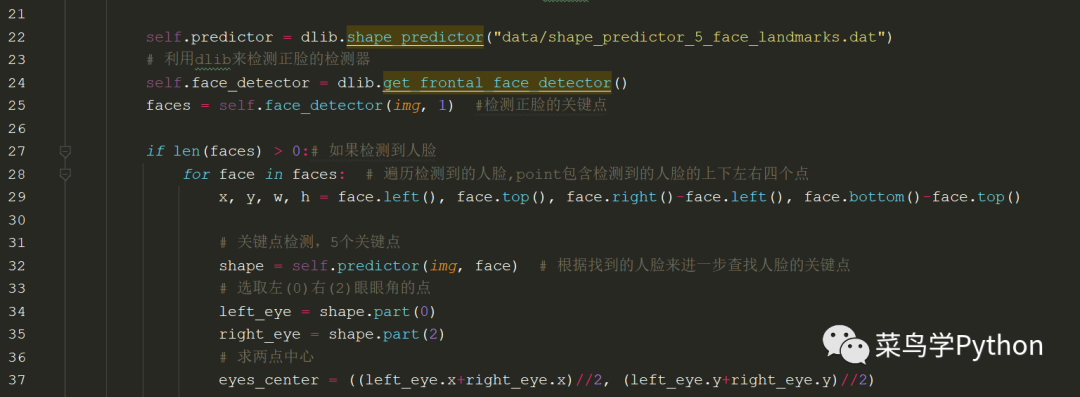
Task: Click line number 37 in the gutter
Action: click(x=16, y=380)
